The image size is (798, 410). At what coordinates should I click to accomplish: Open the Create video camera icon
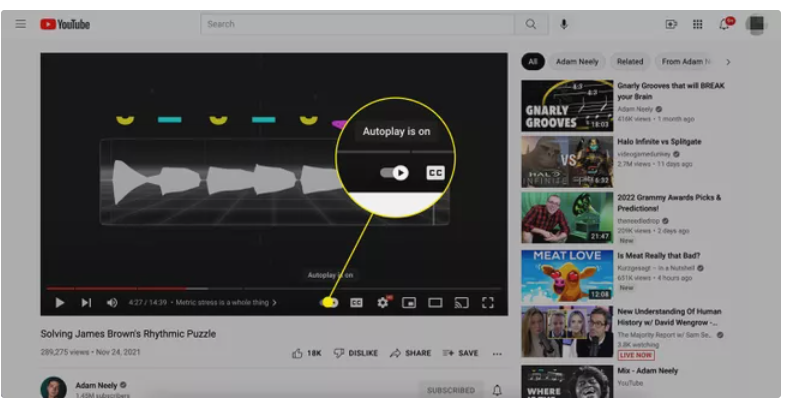pos(671,24)
